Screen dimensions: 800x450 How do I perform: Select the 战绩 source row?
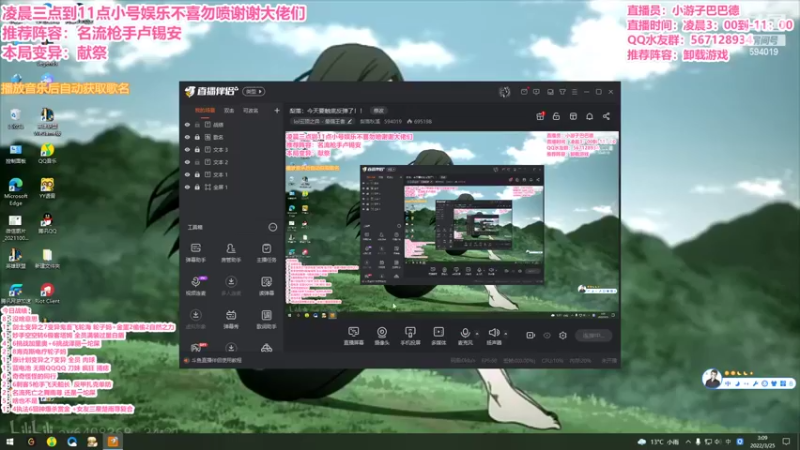(233, 124)
